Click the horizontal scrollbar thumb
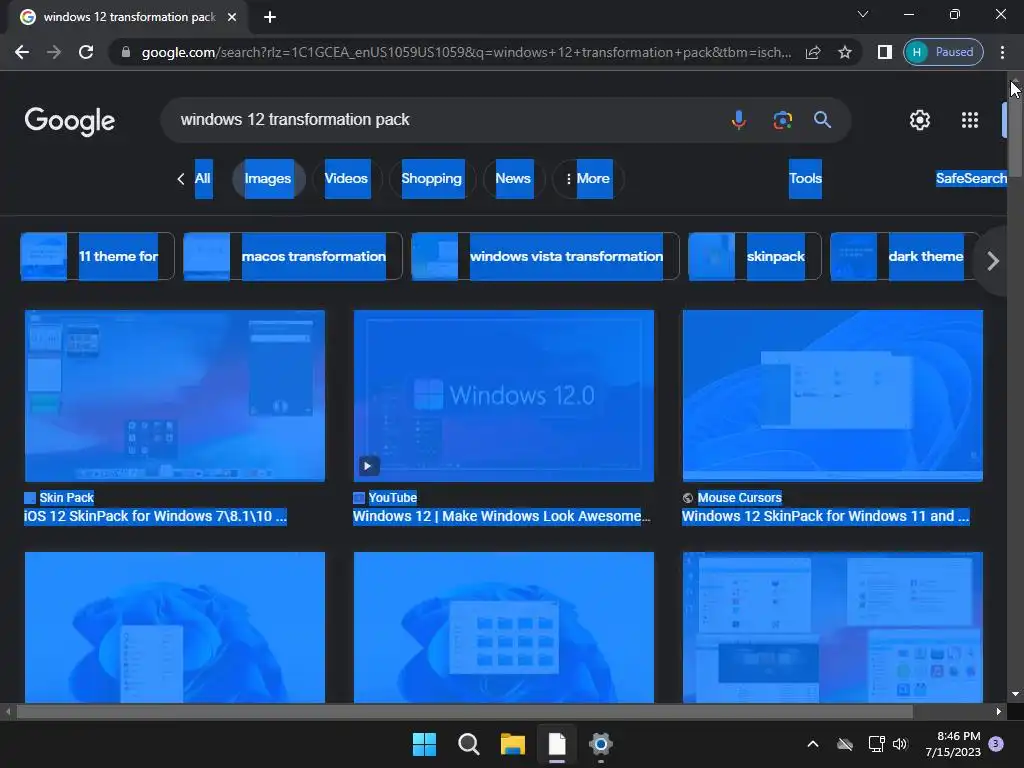 click(464, 711)
